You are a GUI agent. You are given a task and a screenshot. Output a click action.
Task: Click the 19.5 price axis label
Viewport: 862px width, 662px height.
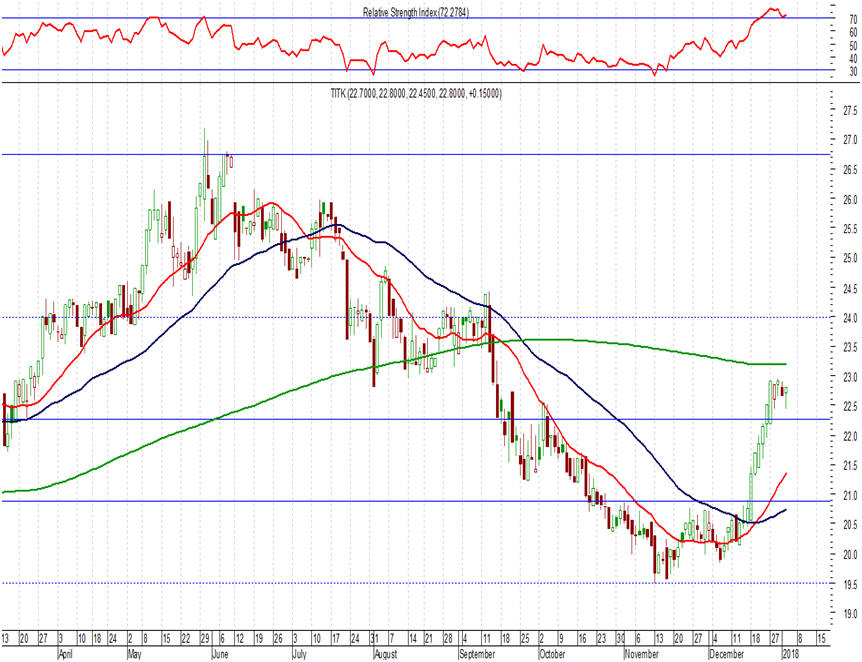[850, 584]
